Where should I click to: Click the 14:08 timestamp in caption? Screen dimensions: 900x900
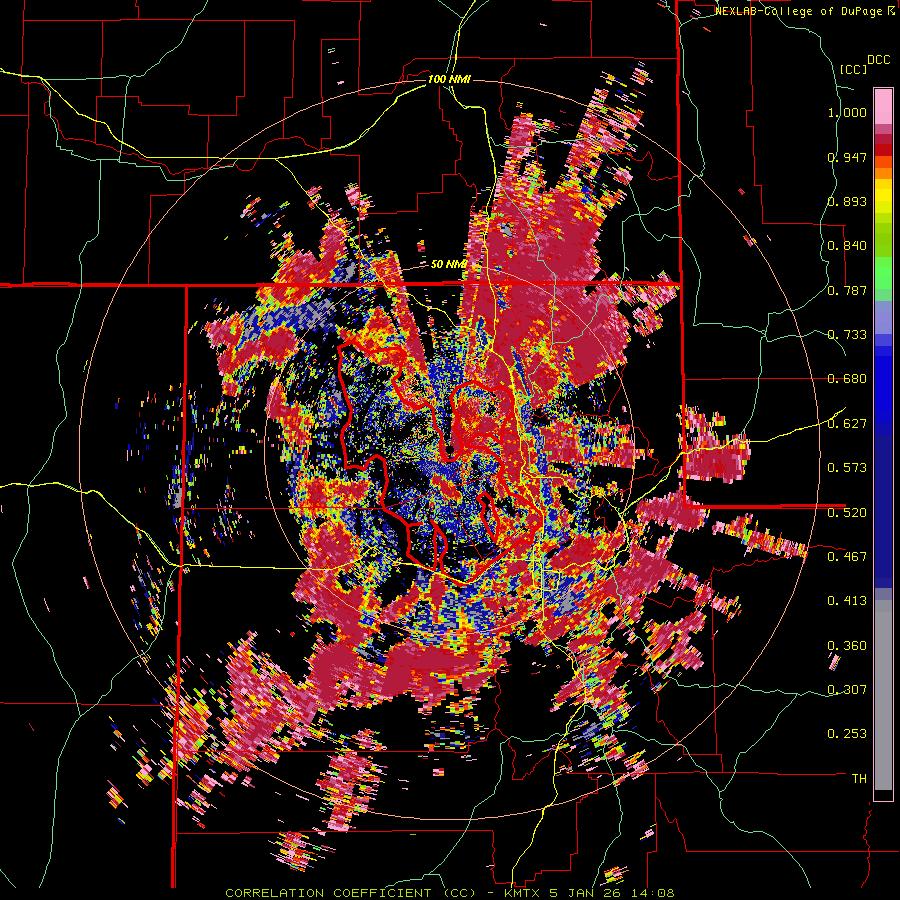pyautogui.click(x=651, y=893)
